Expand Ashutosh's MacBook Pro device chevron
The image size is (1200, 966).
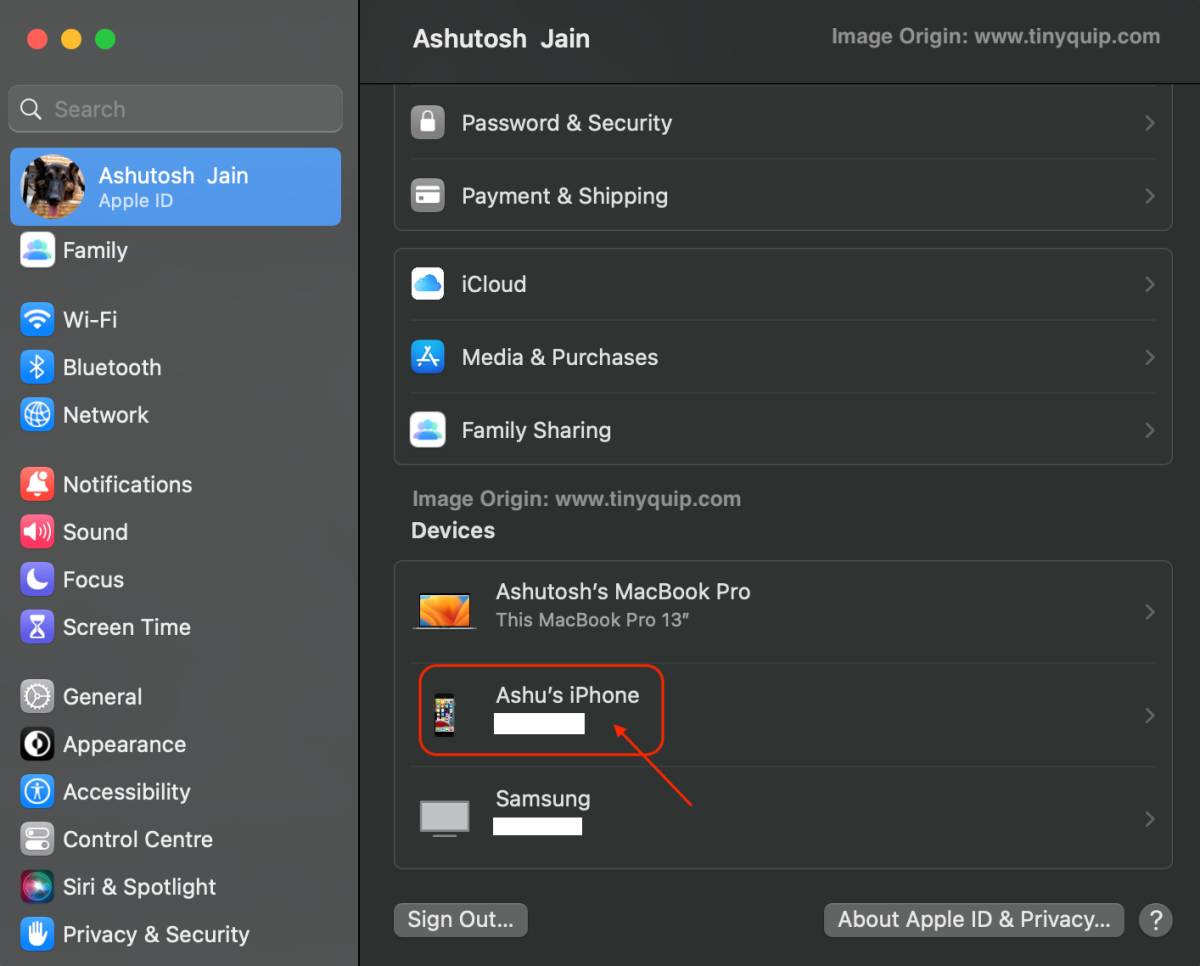pos(1149,611)
